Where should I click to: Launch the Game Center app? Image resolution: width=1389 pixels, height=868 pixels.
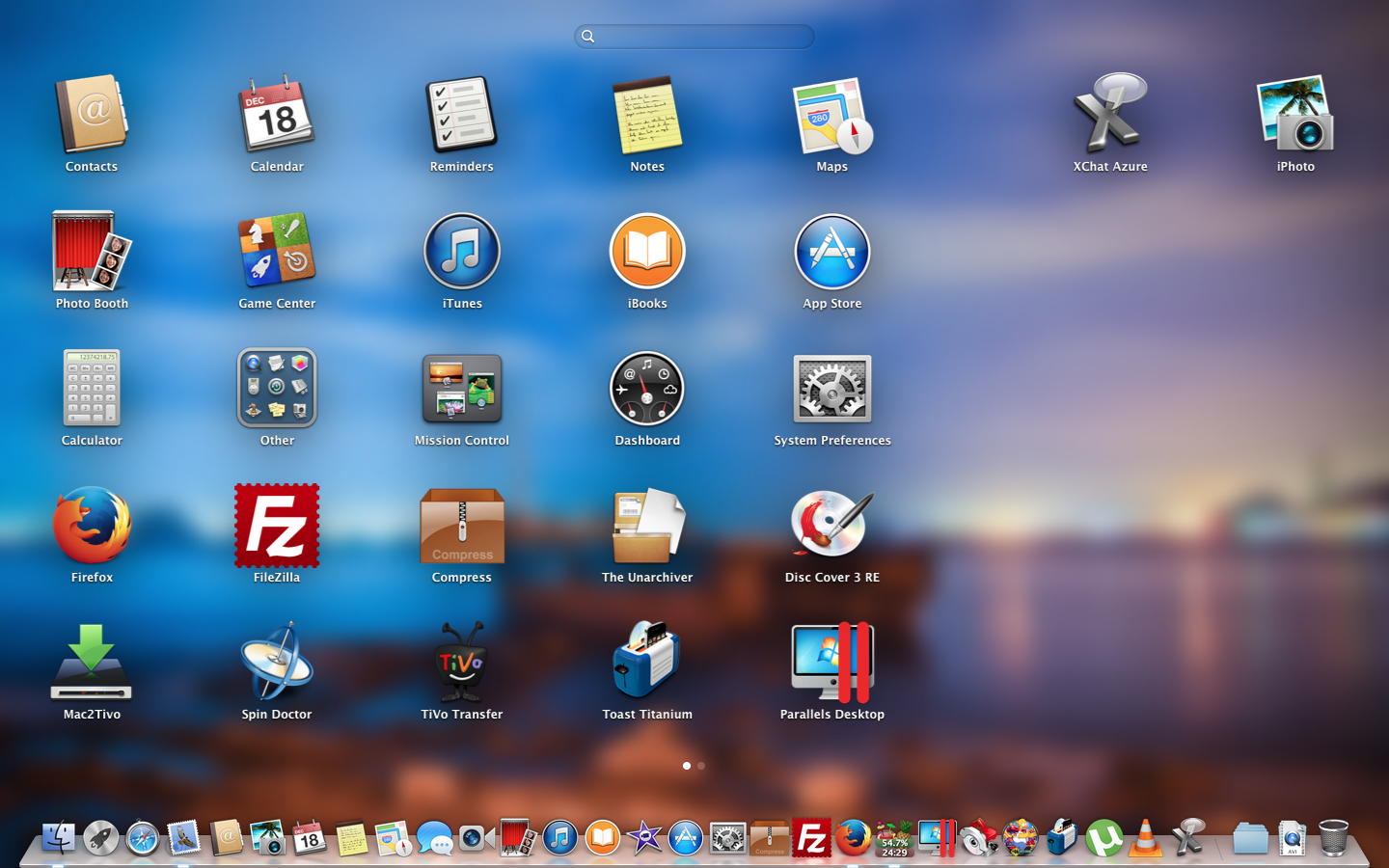[277, 252]
